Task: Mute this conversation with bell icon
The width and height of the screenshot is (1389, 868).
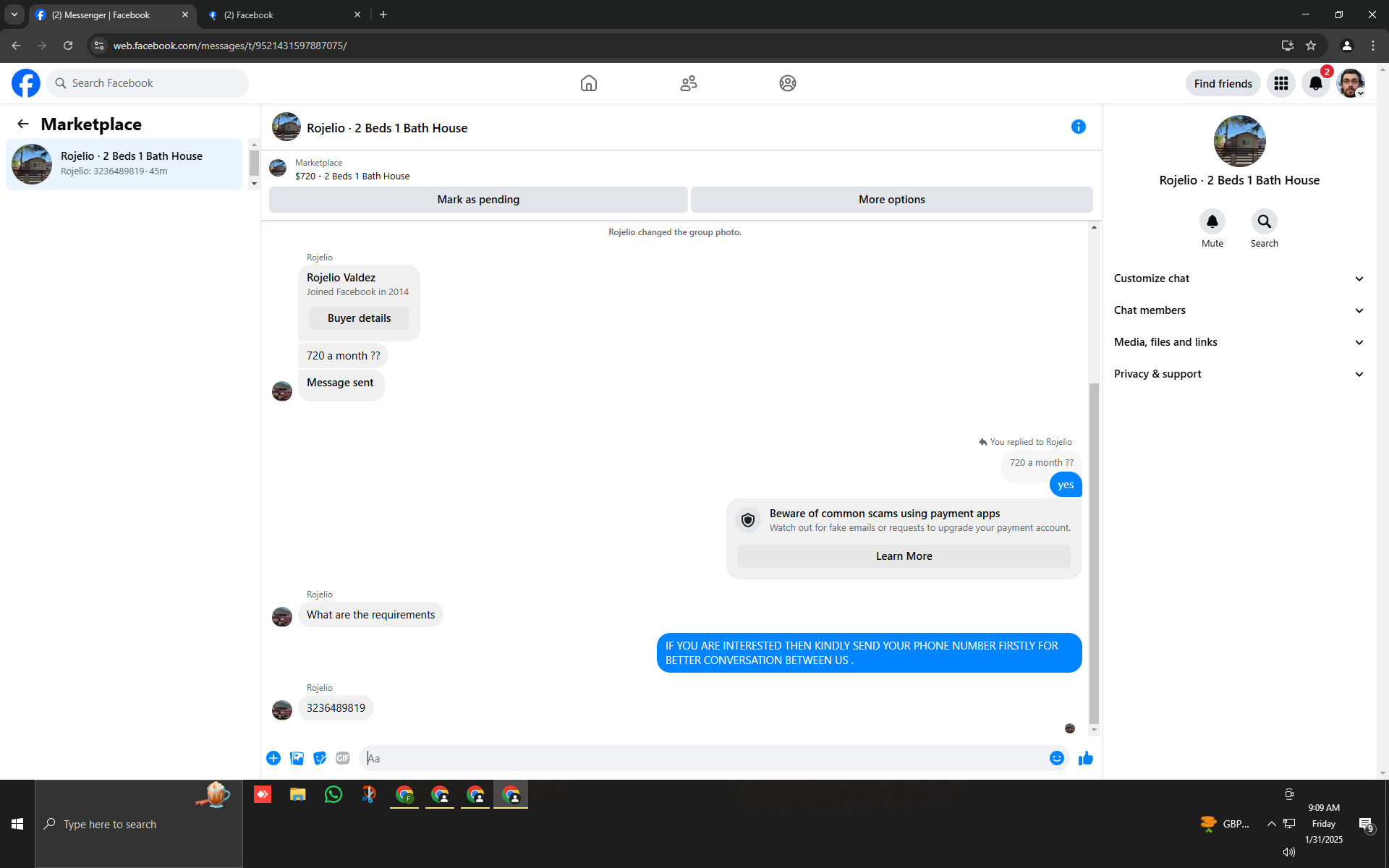Action: (1212, 221)
